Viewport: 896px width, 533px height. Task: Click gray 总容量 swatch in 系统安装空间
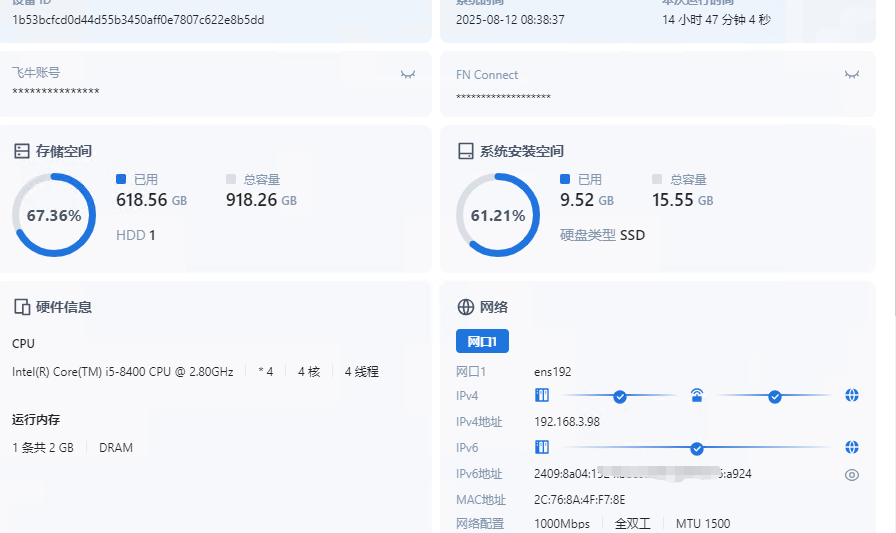coord(657,179)
